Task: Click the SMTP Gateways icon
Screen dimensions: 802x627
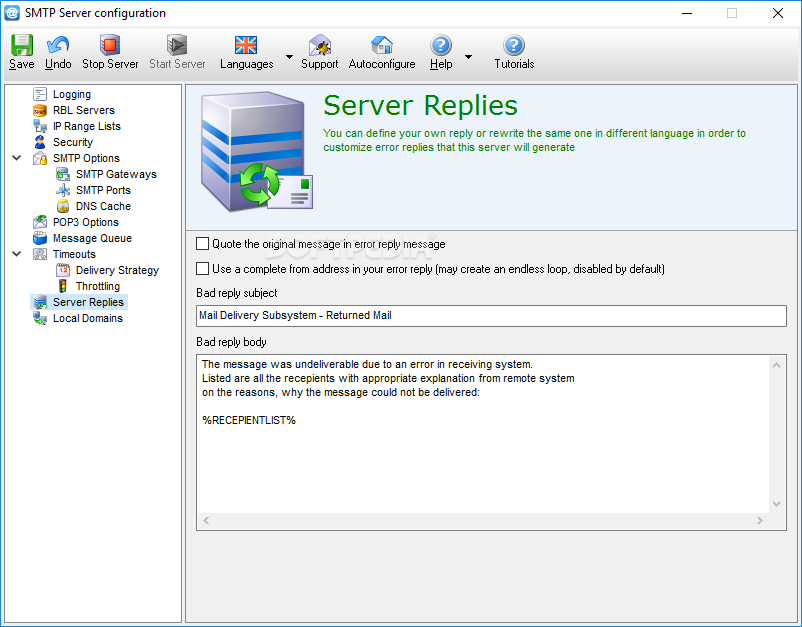Action: coord(63,174)
